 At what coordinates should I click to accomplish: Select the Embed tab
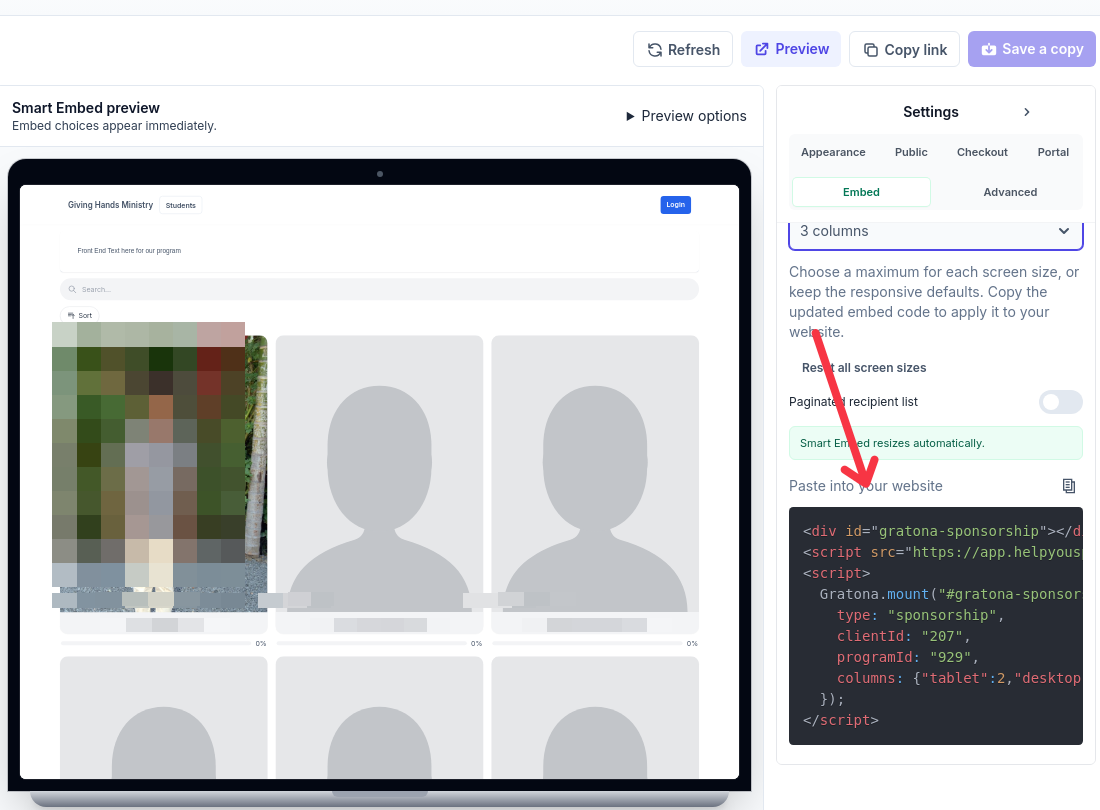[861, 192]
